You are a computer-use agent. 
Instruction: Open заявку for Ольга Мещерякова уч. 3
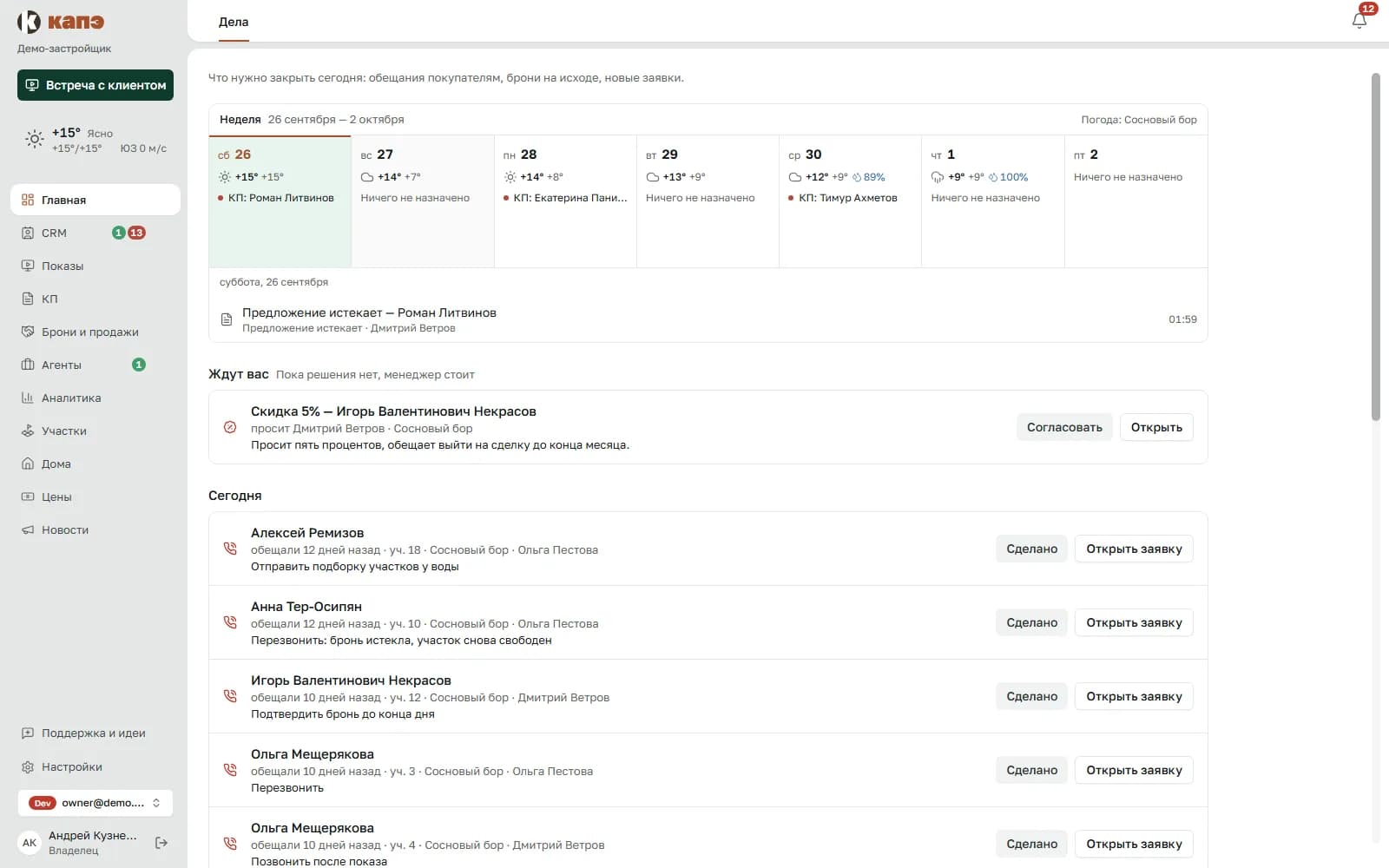point(1134,770)
